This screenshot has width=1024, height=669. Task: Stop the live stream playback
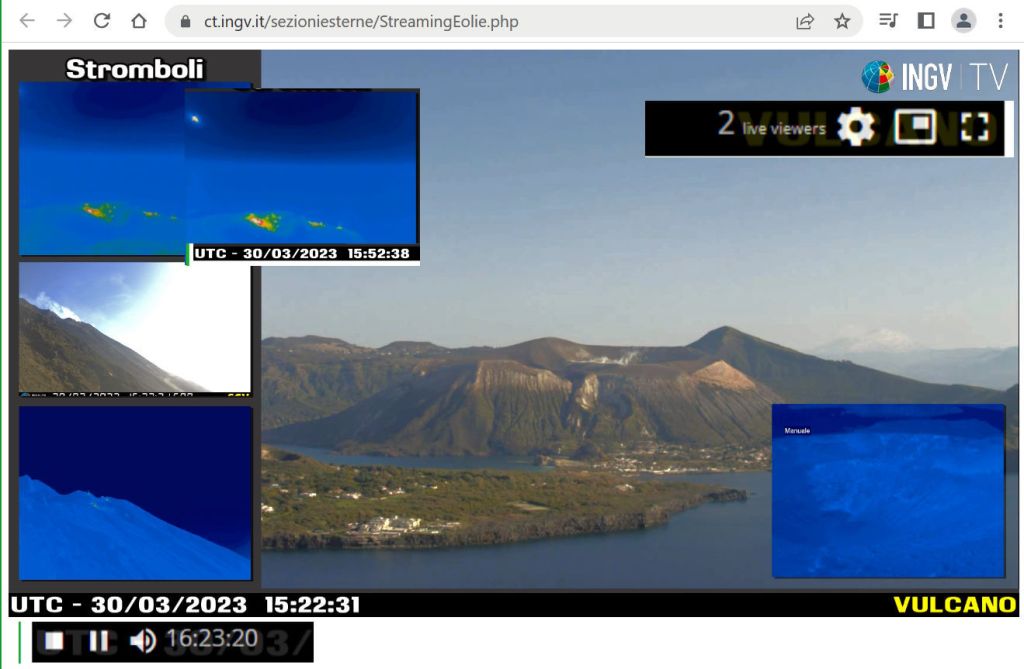point(54,641)
